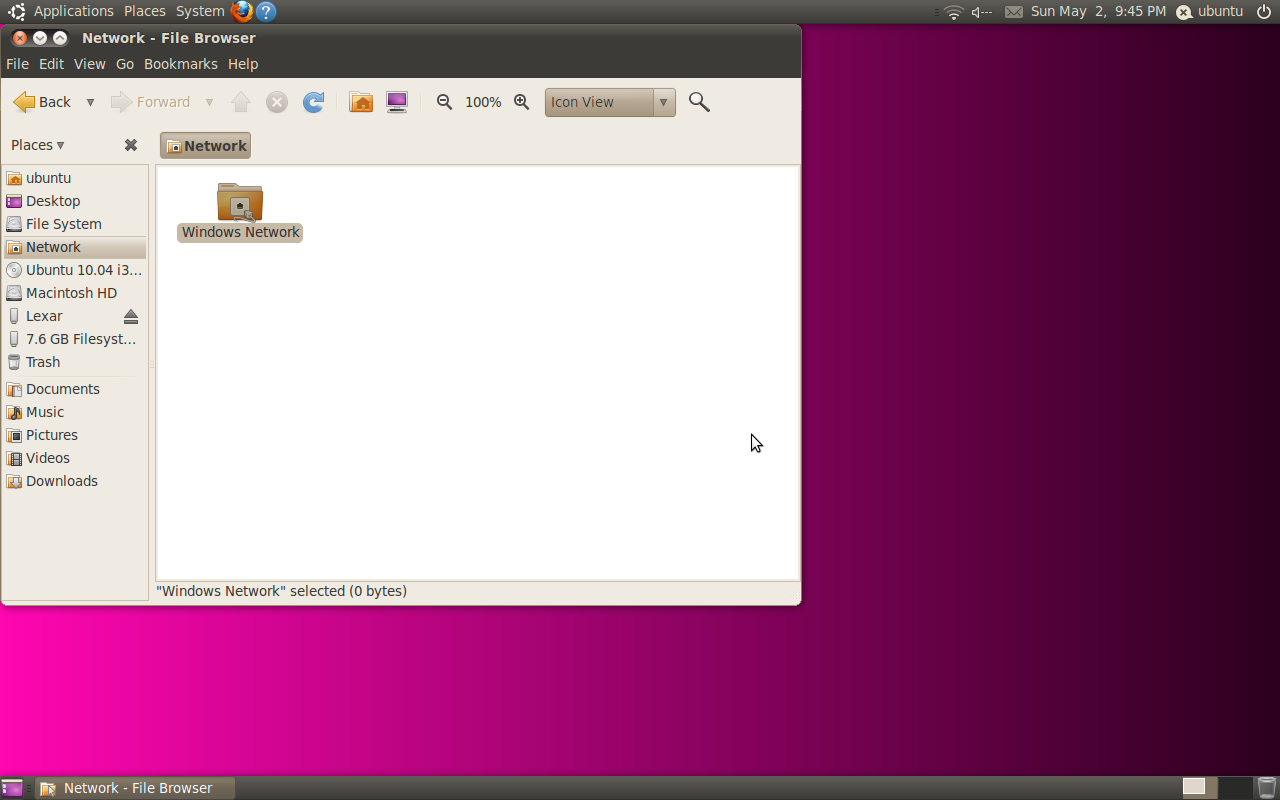Minimize the Network File Browser window
The width and height of the screenshot is (1280, 800).
[40, 38]
